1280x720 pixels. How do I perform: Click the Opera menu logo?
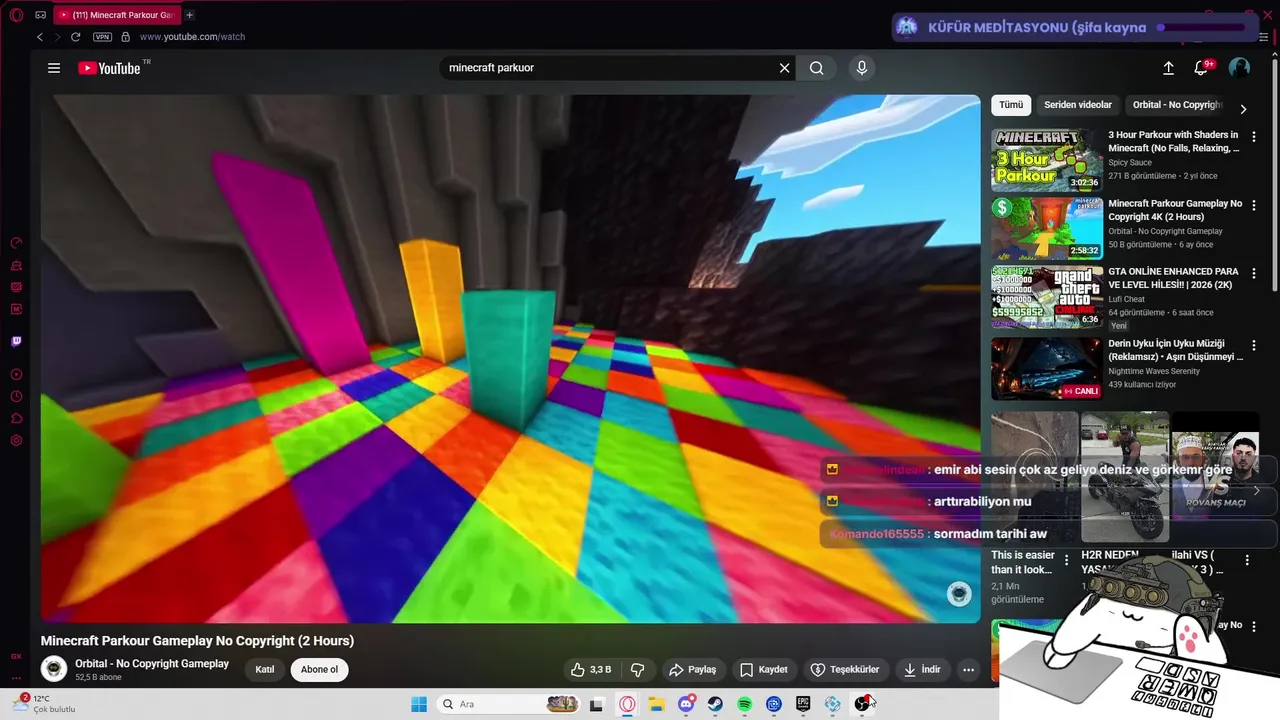[x=16, y=15]
